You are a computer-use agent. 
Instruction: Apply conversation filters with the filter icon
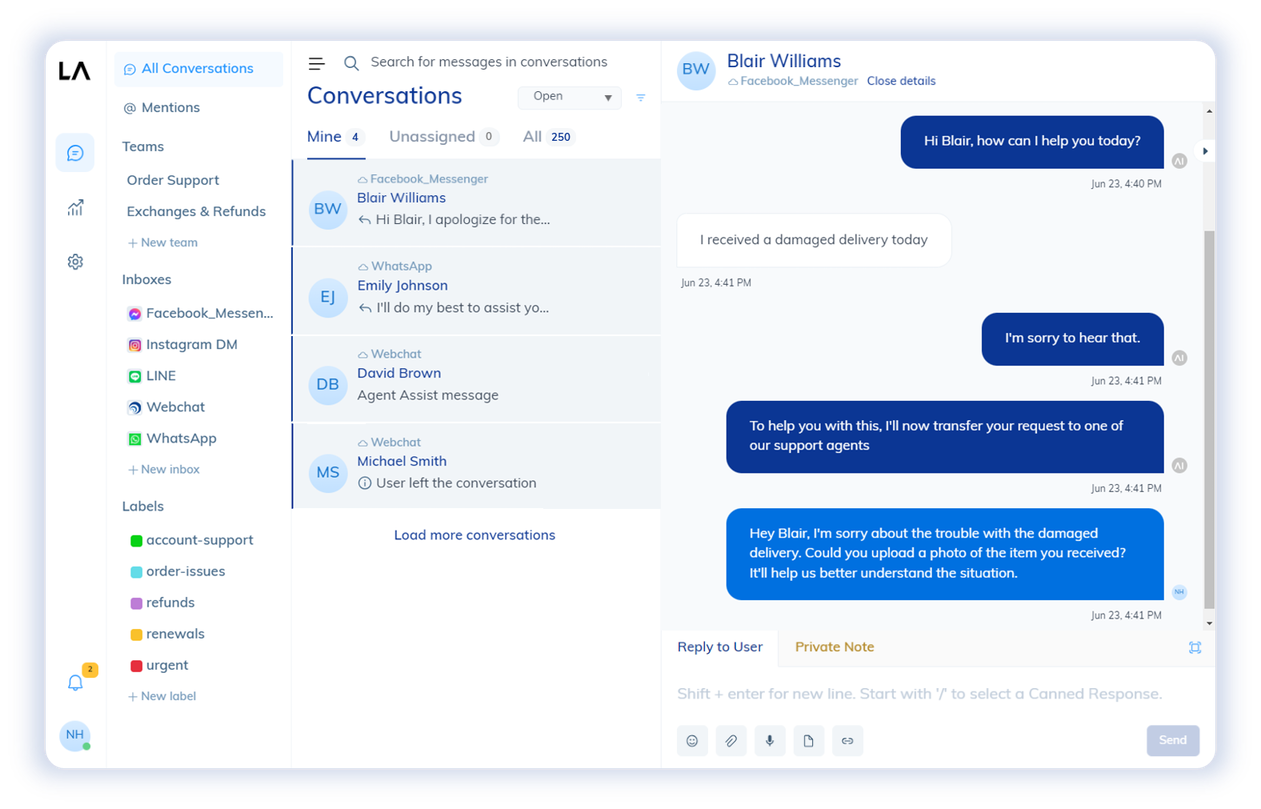tap(640, 97)
